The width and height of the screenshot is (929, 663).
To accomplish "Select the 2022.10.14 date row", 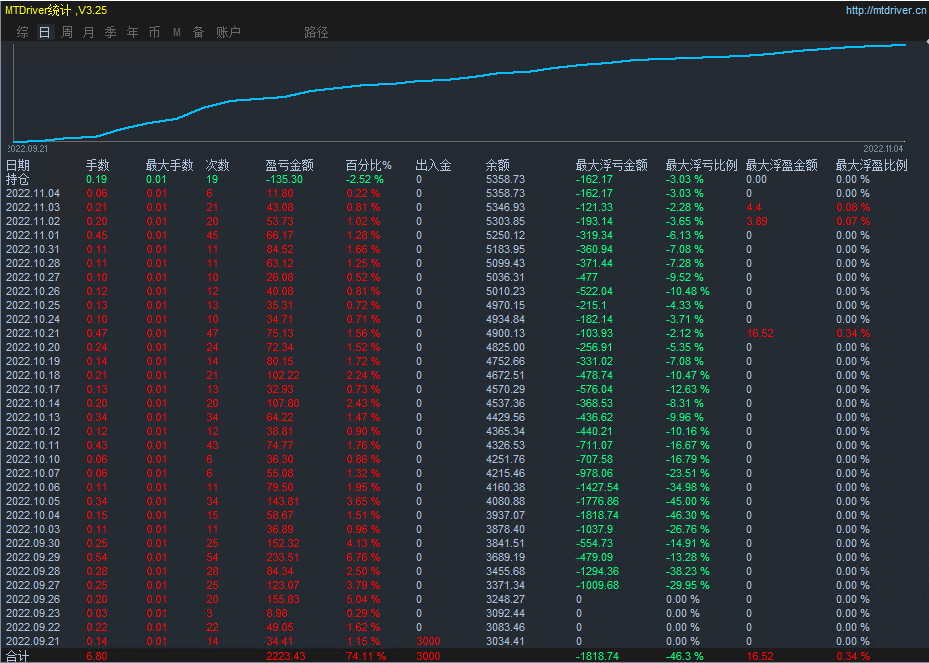I will click(x=33, y=403).
